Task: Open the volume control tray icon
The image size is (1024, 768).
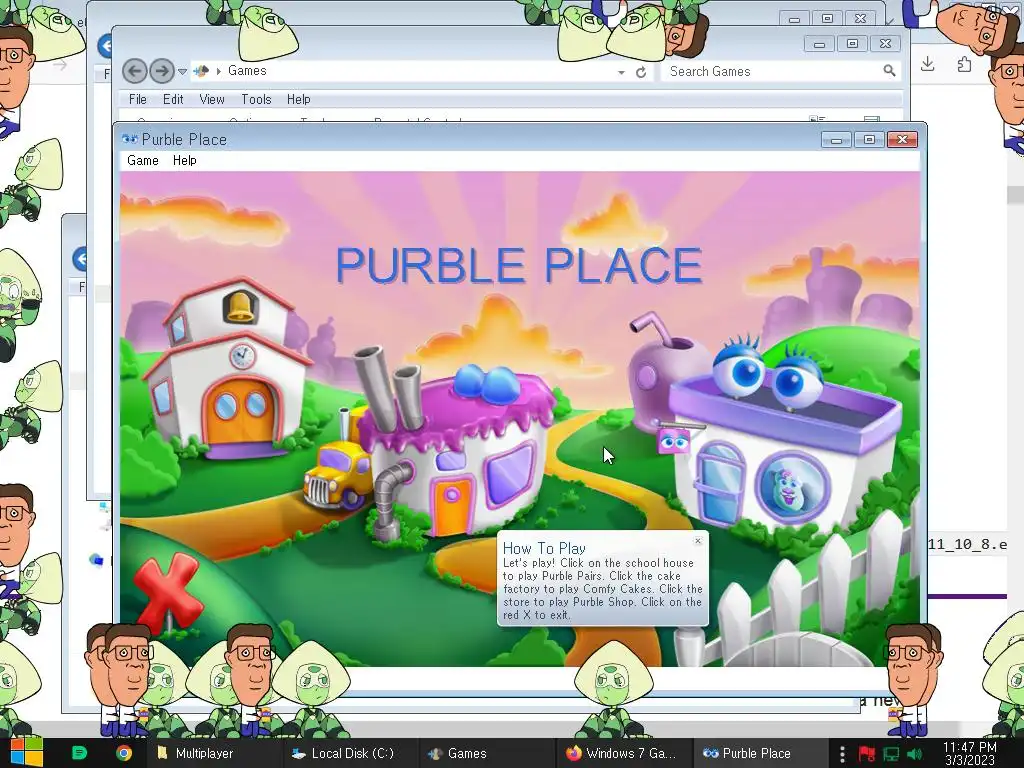Action: [x=914, y=754]
